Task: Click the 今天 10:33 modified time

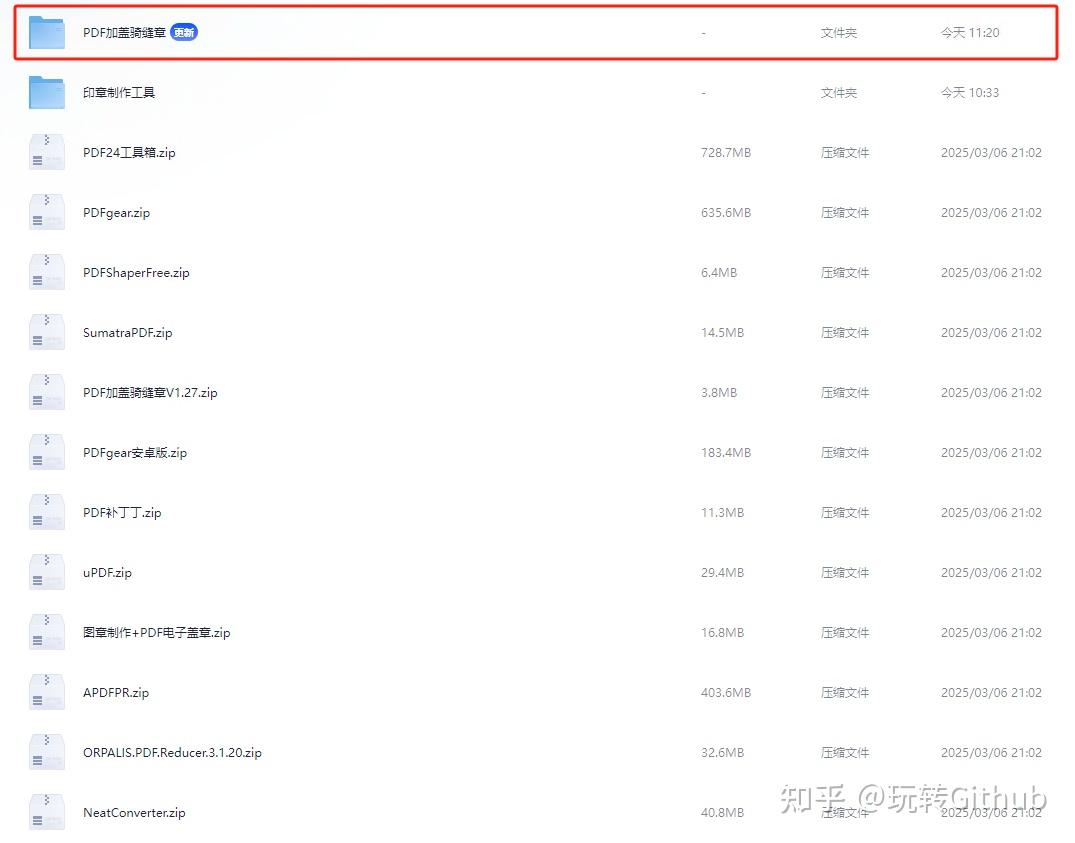Action: [x=969, y=93]
